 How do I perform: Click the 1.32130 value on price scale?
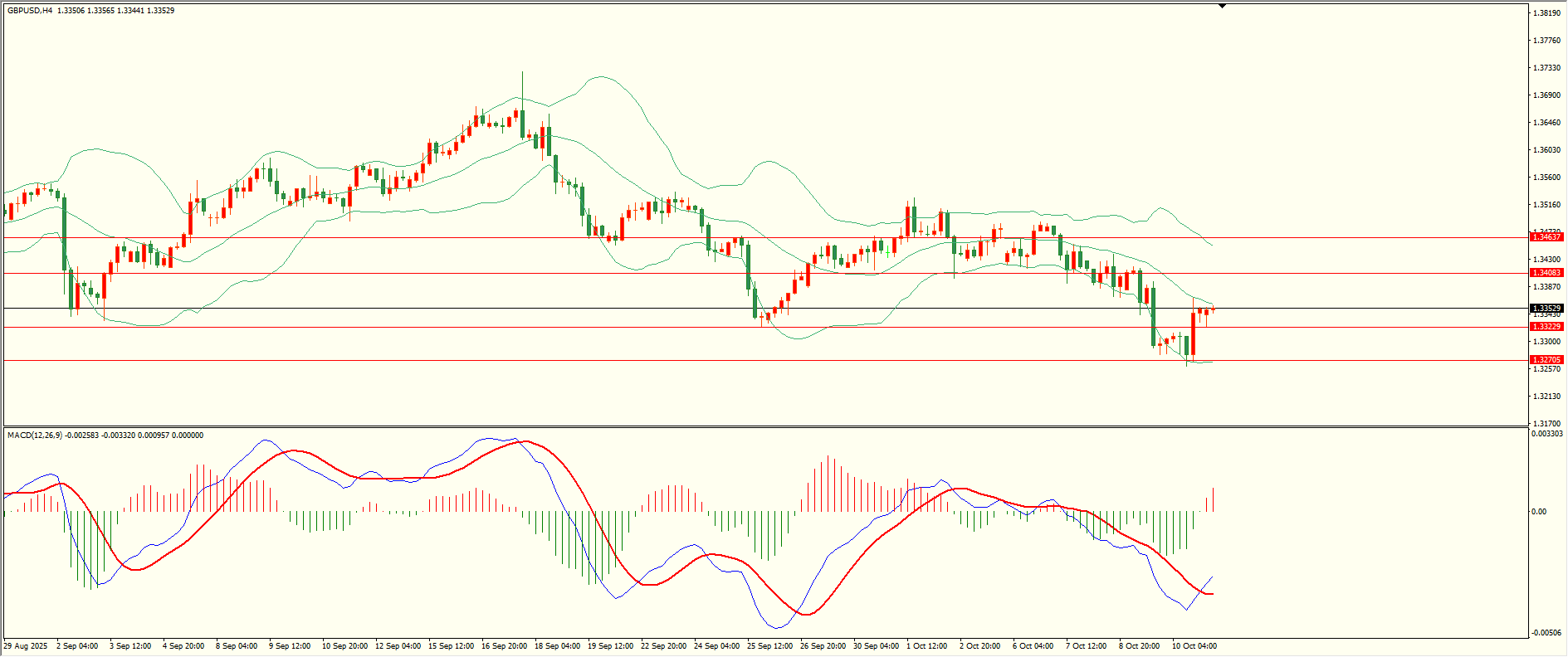click(1545, 397)
